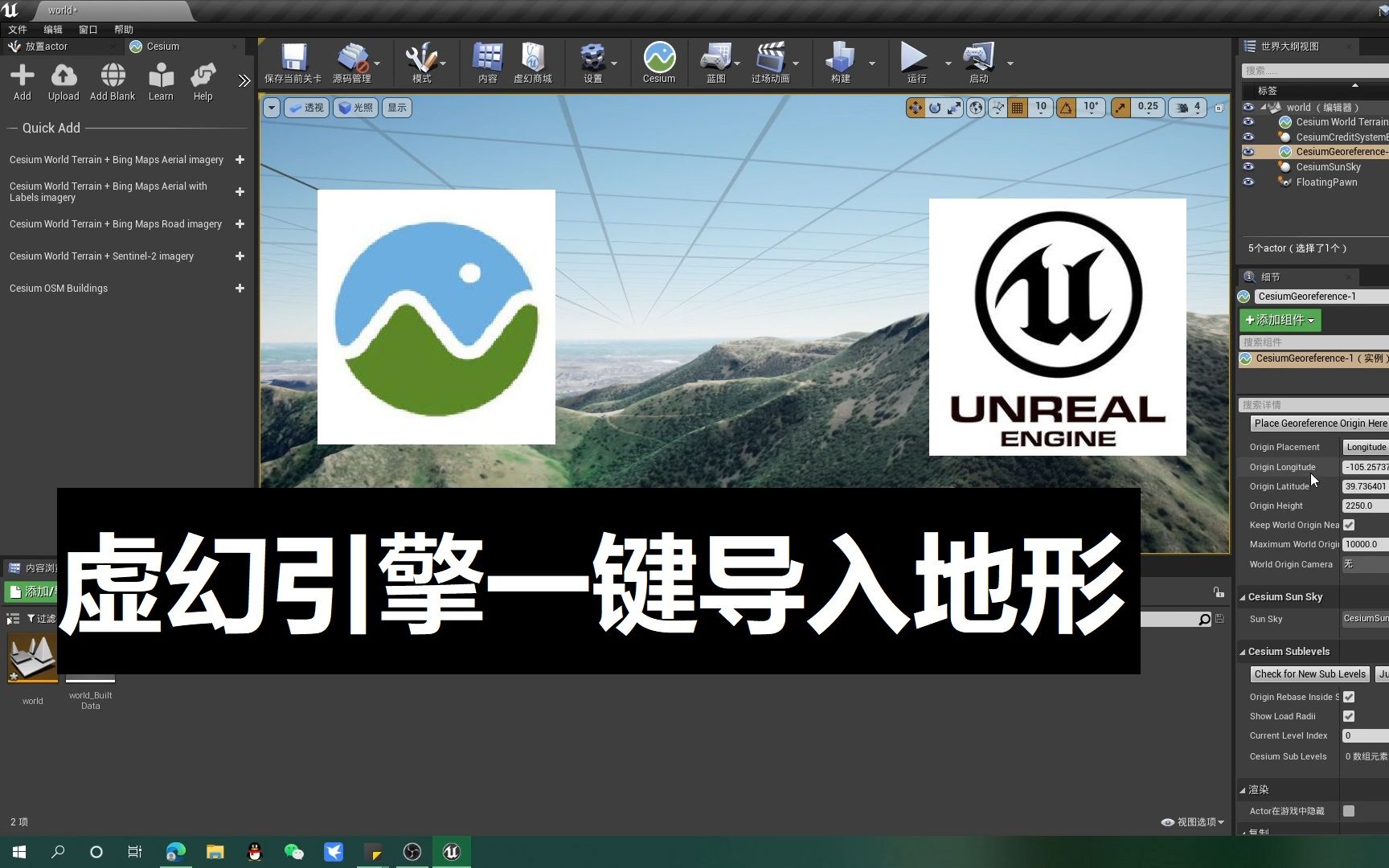Select the translate gizmo icon in the viewport

916,108
